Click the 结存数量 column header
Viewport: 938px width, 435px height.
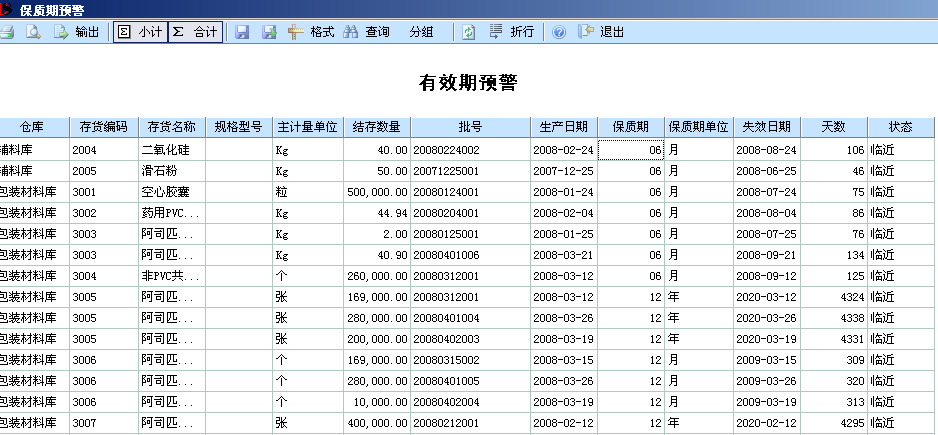pyautogui.click(x=377, y=127)
